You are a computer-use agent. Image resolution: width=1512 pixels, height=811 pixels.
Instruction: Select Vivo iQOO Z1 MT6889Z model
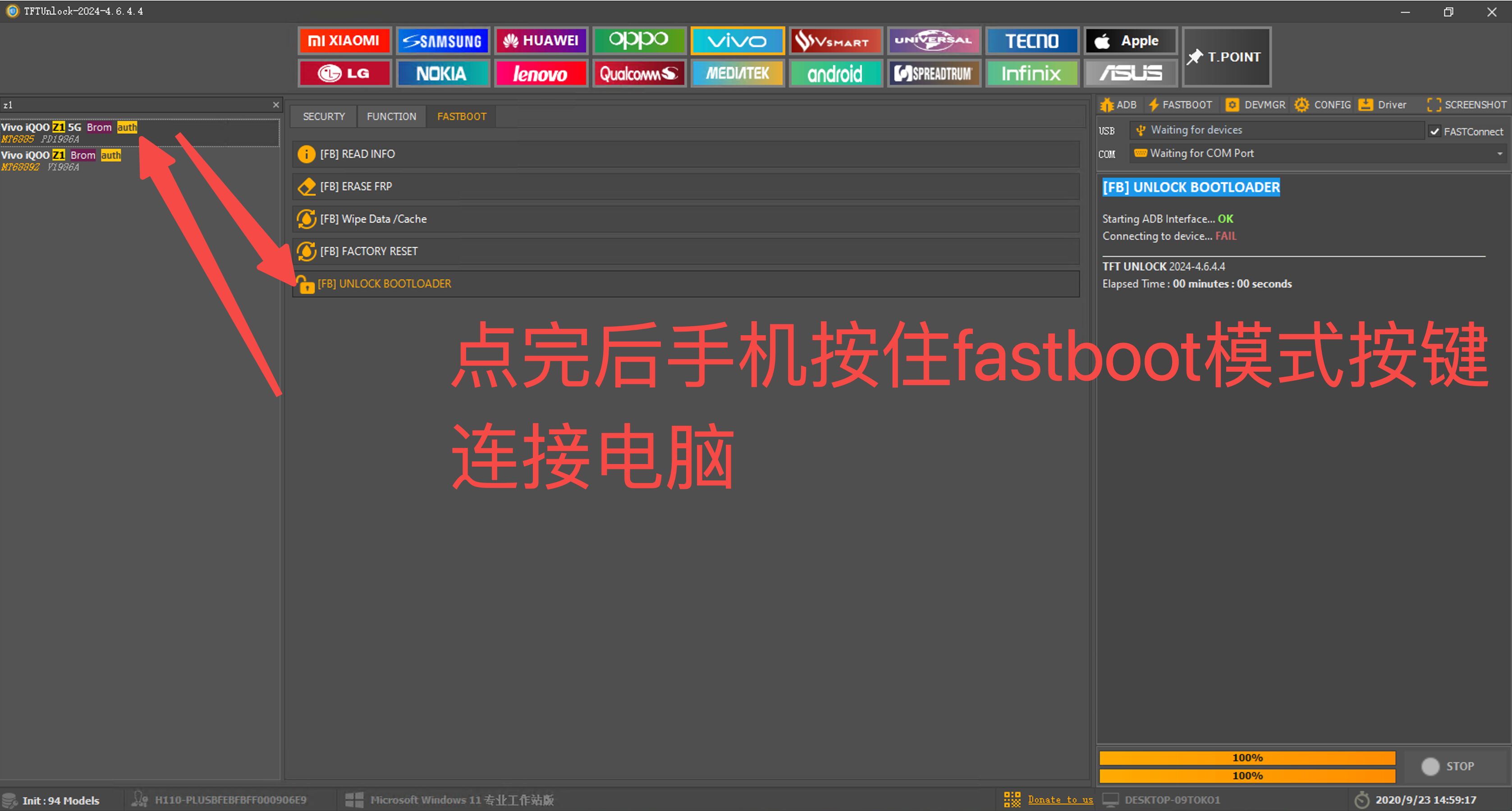[140, 161]
